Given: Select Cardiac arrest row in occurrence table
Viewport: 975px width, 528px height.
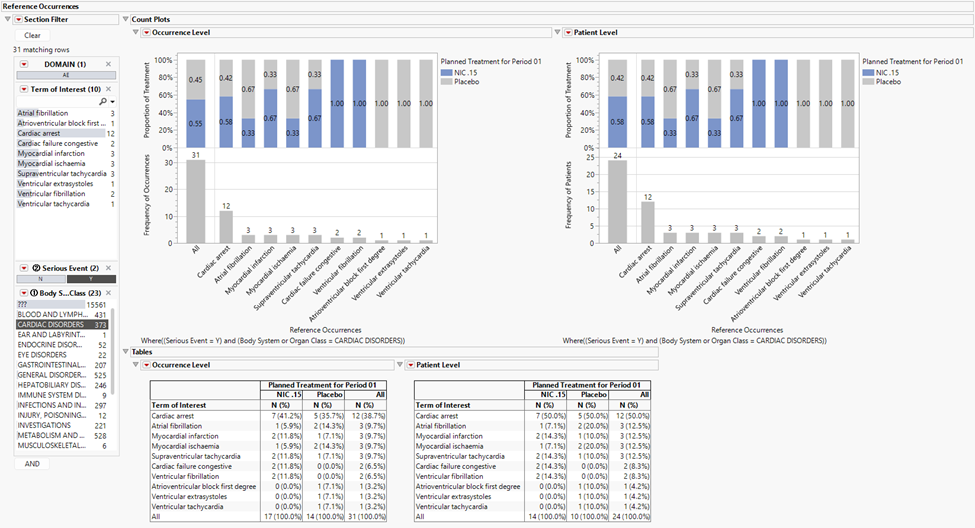Looking at the screenshot, I should (x=269, y=416).
